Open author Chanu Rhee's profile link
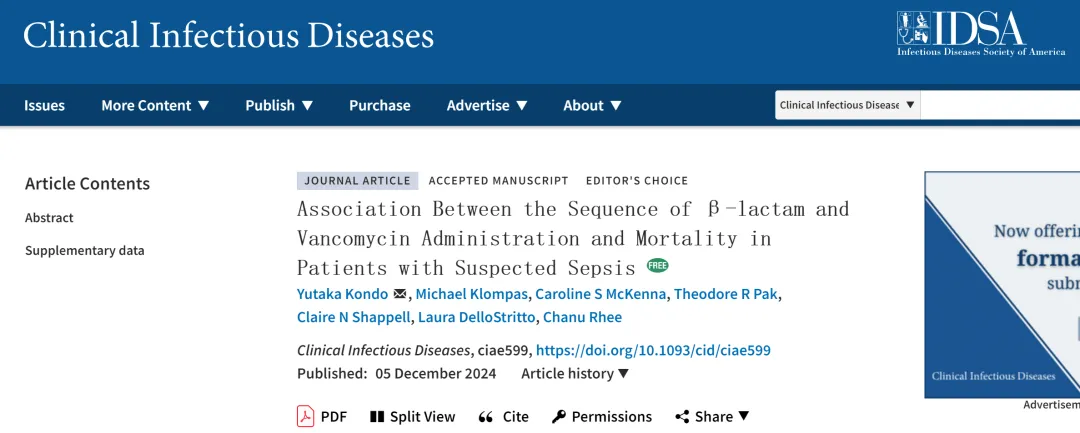 click(x=582, y=317)
